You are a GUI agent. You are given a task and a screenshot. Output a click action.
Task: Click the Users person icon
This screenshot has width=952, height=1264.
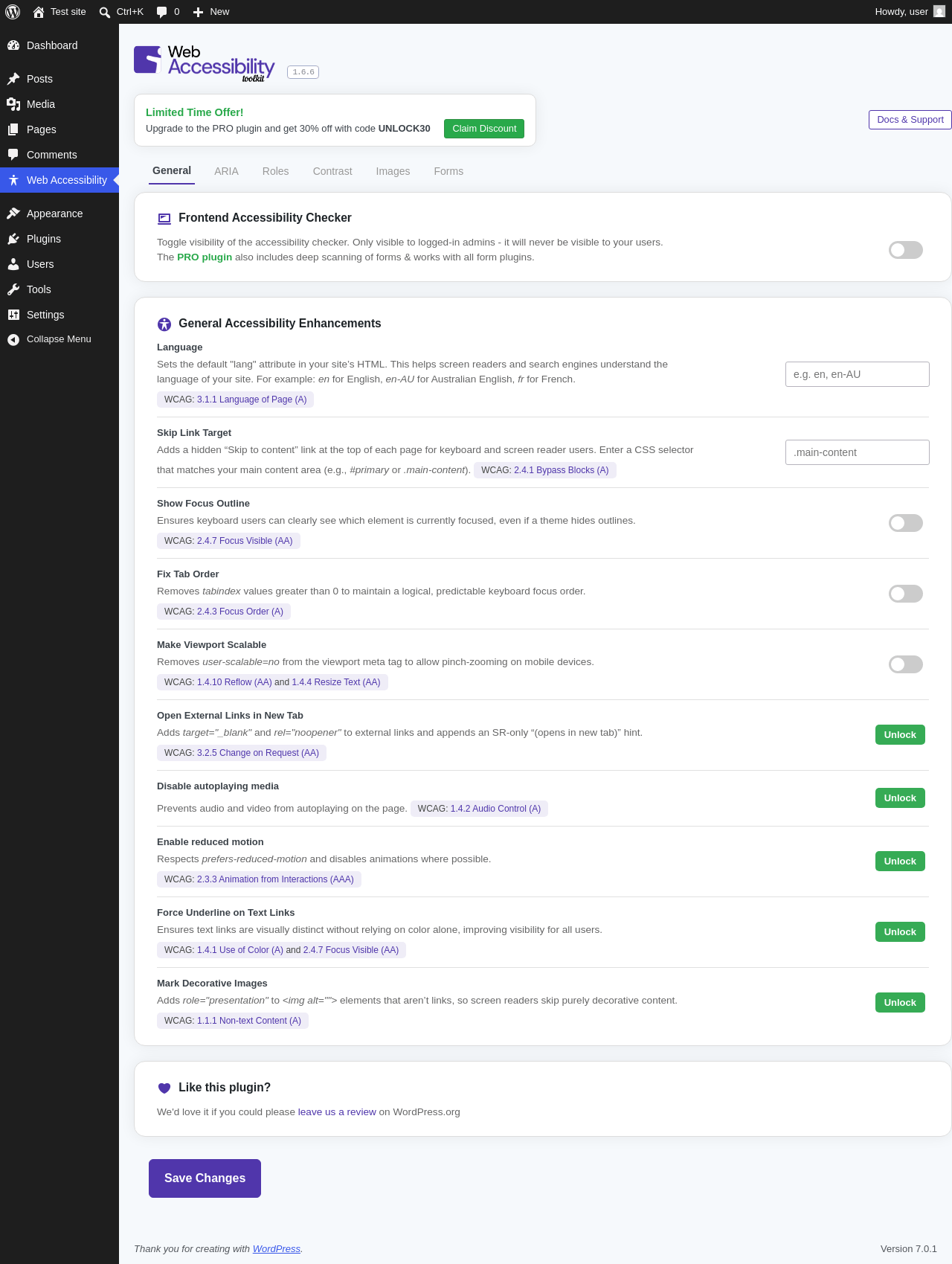13,264
